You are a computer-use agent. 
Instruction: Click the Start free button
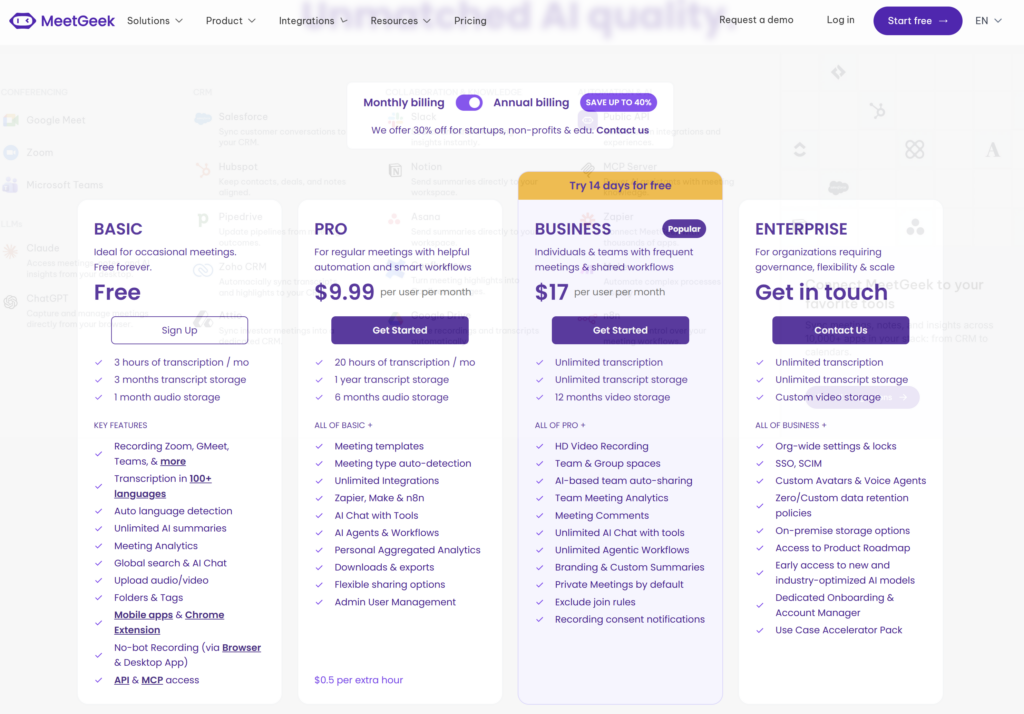click(918, 21)
